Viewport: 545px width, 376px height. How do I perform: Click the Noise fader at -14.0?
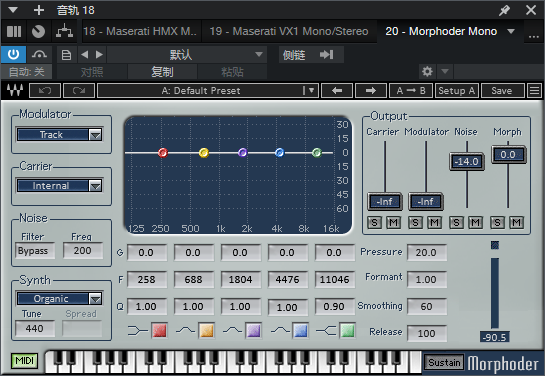(x=467, y=162)
